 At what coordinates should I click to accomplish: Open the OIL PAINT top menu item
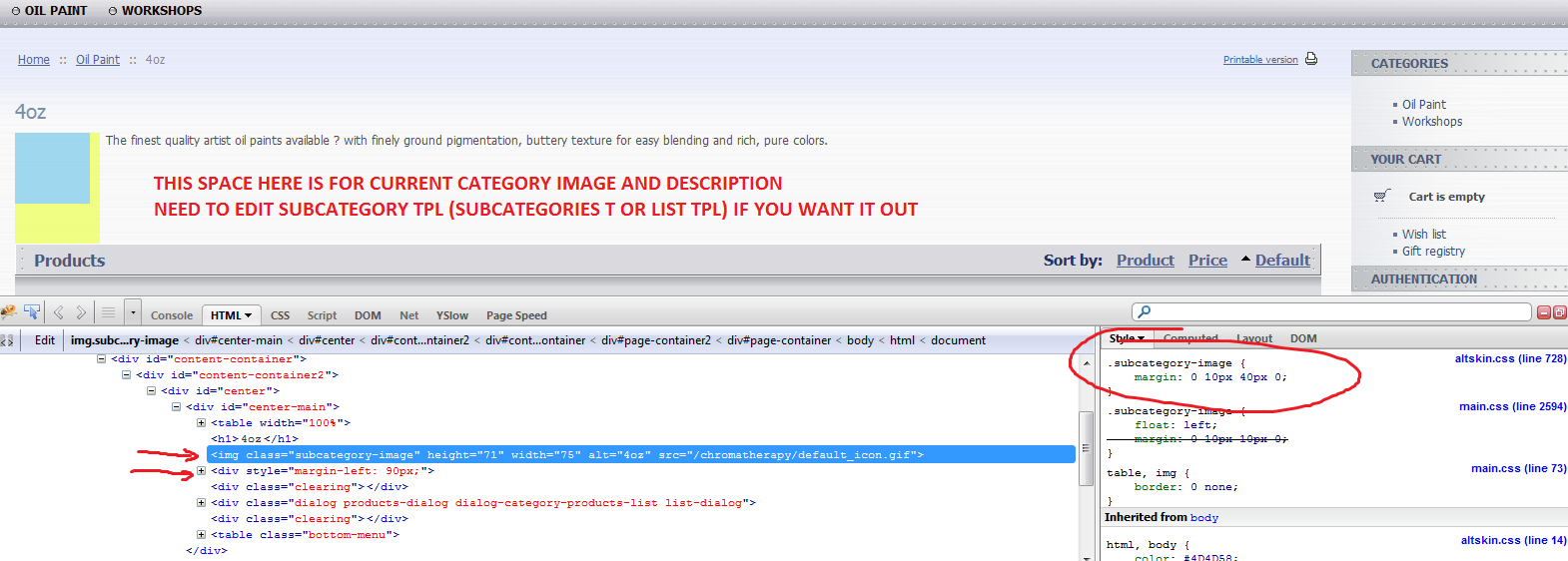[55, 11]
